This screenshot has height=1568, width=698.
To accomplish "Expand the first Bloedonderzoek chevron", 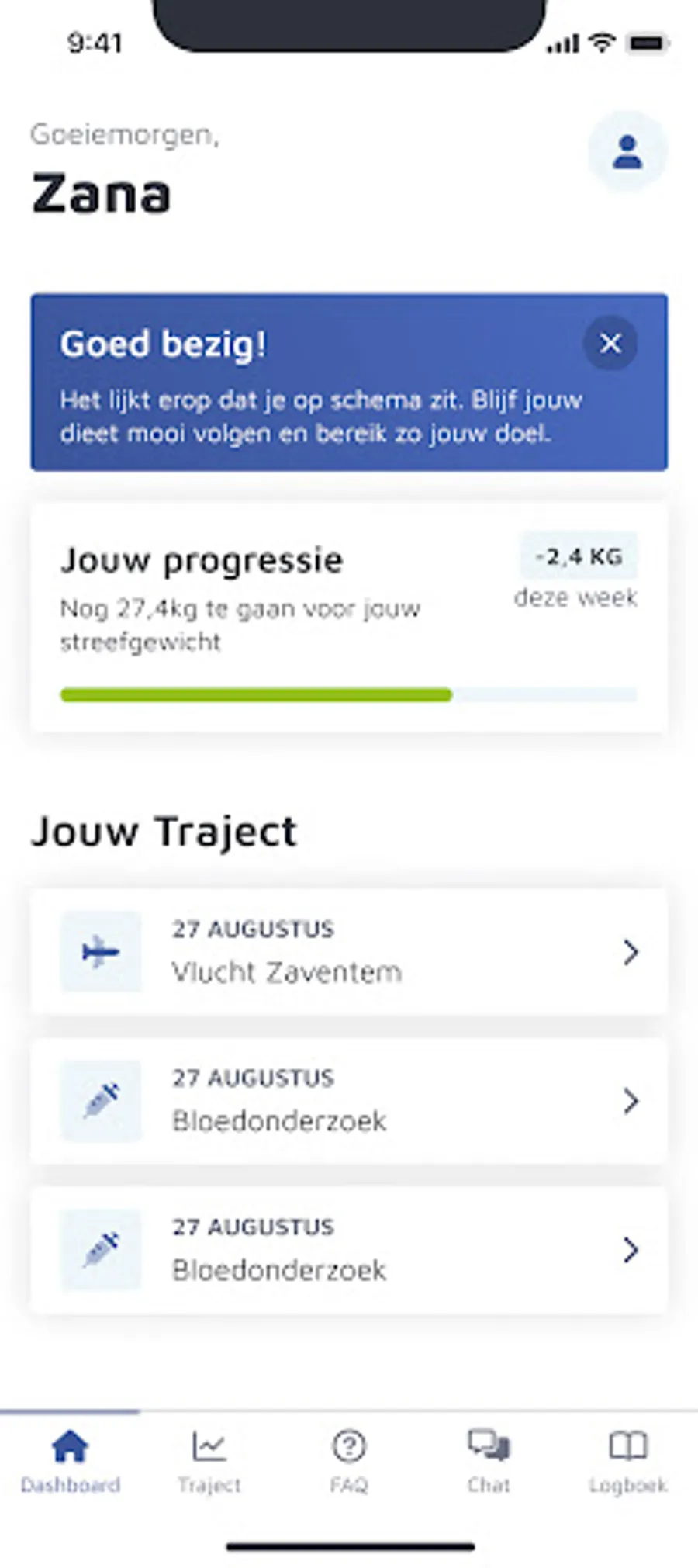I will pos(631,1101).
